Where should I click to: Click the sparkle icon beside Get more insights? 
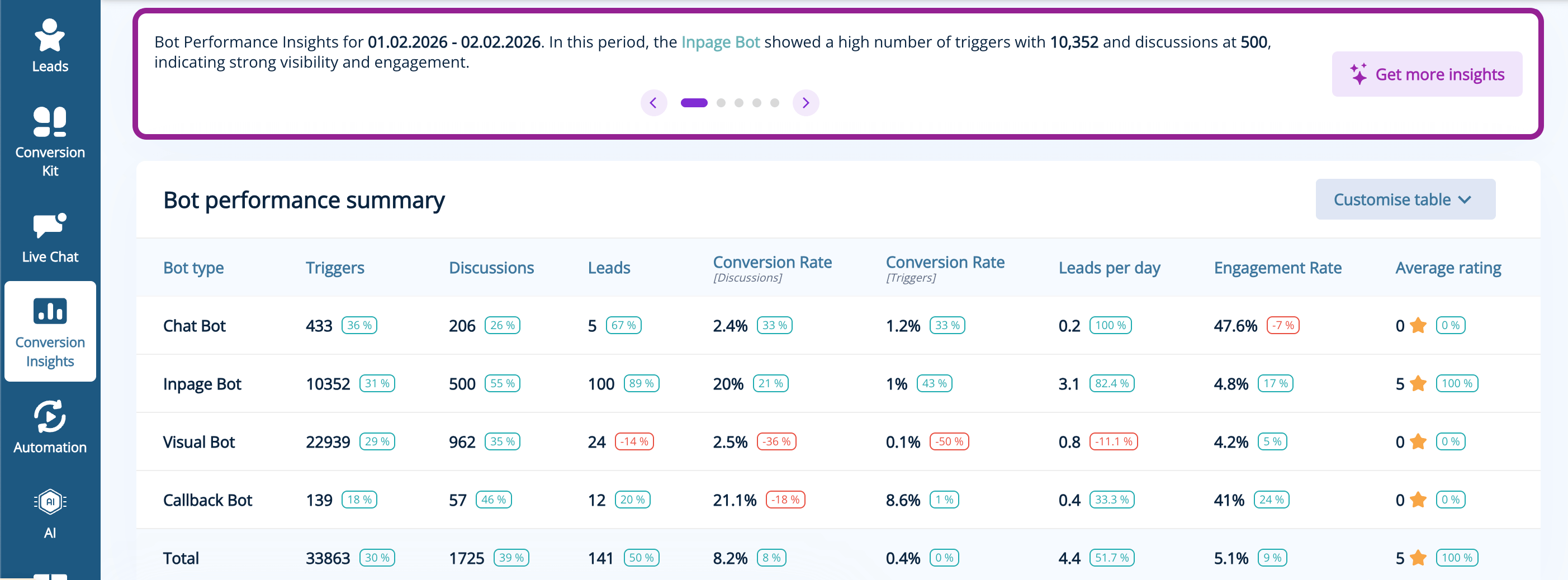coord(1358,74)
